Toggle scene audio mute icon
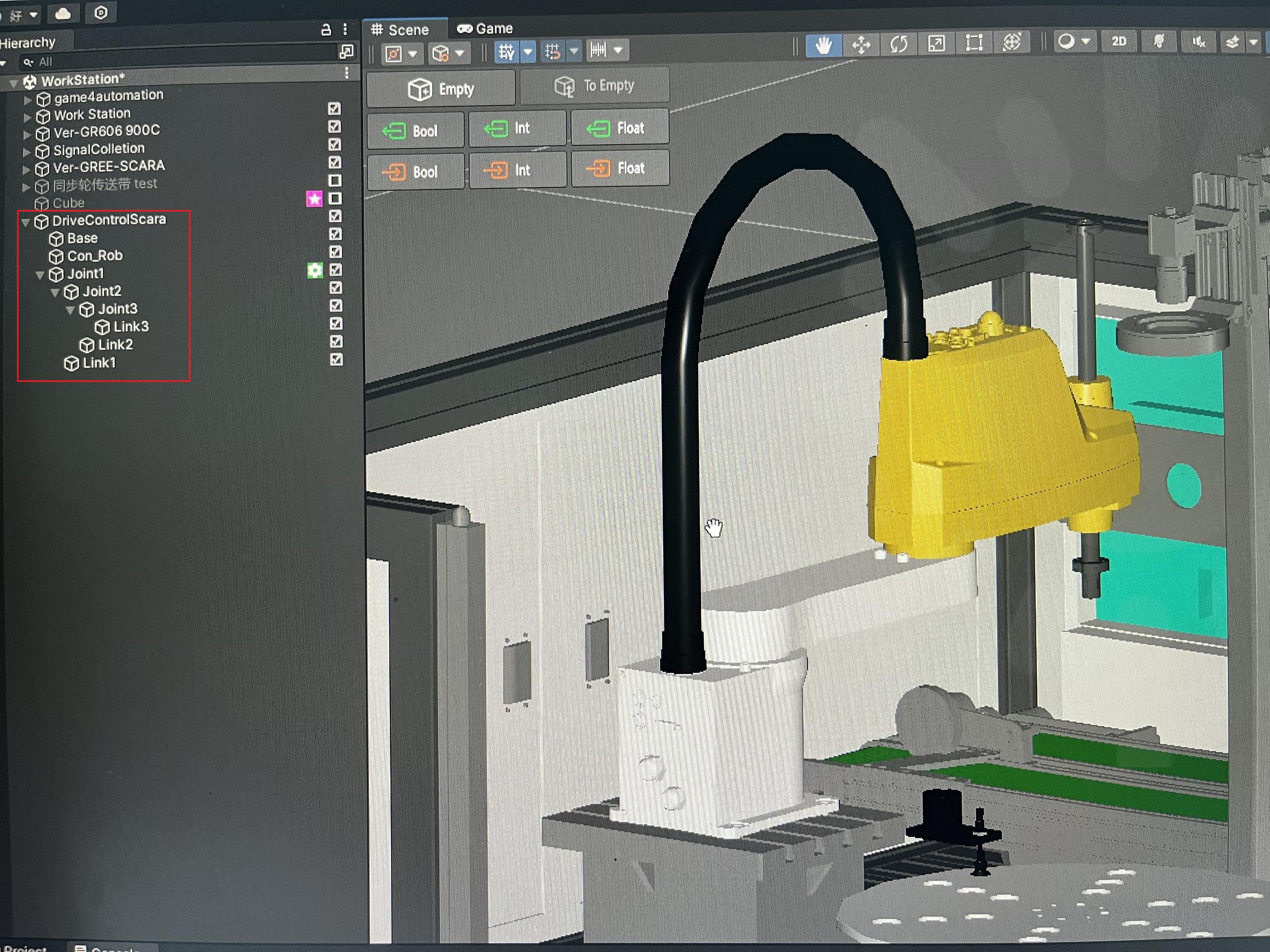The image size is (1270, 952). [1199, 42]
